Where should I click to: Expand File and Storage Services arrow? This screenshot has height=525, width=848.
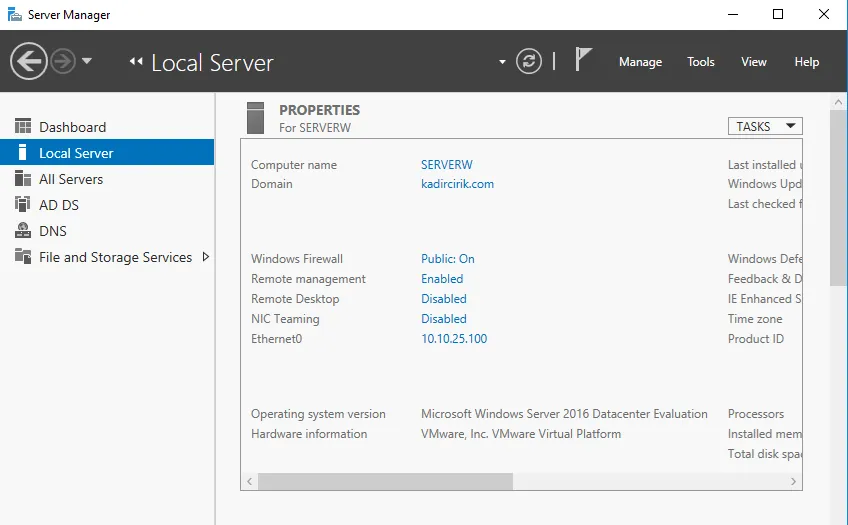(x=206, y=257)
